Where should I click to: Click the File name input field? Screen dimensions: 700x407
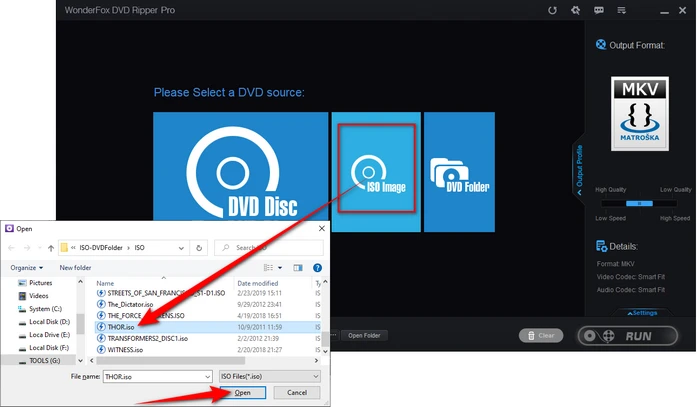[154, 377]
